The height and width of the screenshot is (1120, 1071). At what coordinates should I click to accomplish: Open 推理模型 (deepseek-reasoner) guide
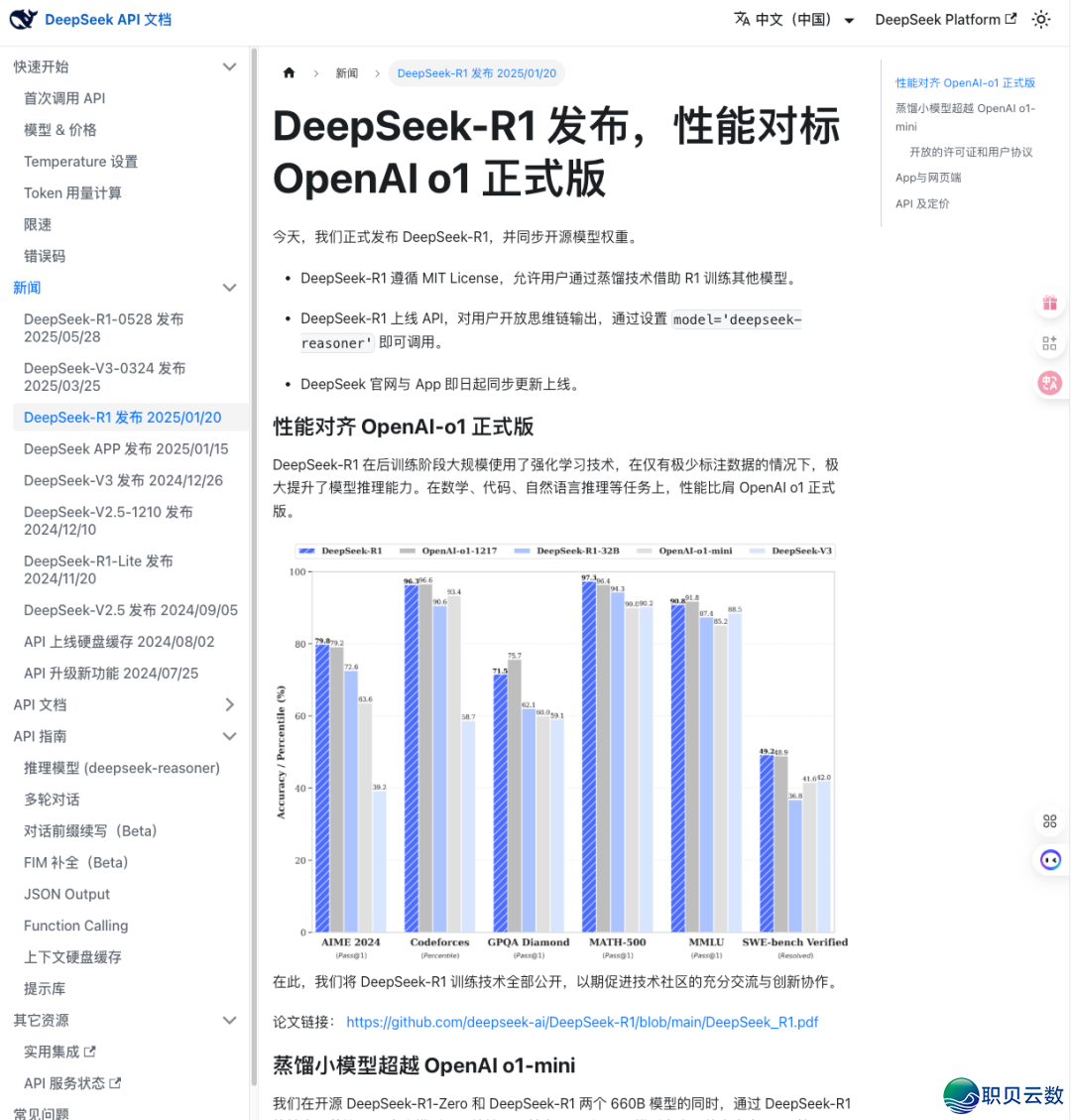point(121,768)
